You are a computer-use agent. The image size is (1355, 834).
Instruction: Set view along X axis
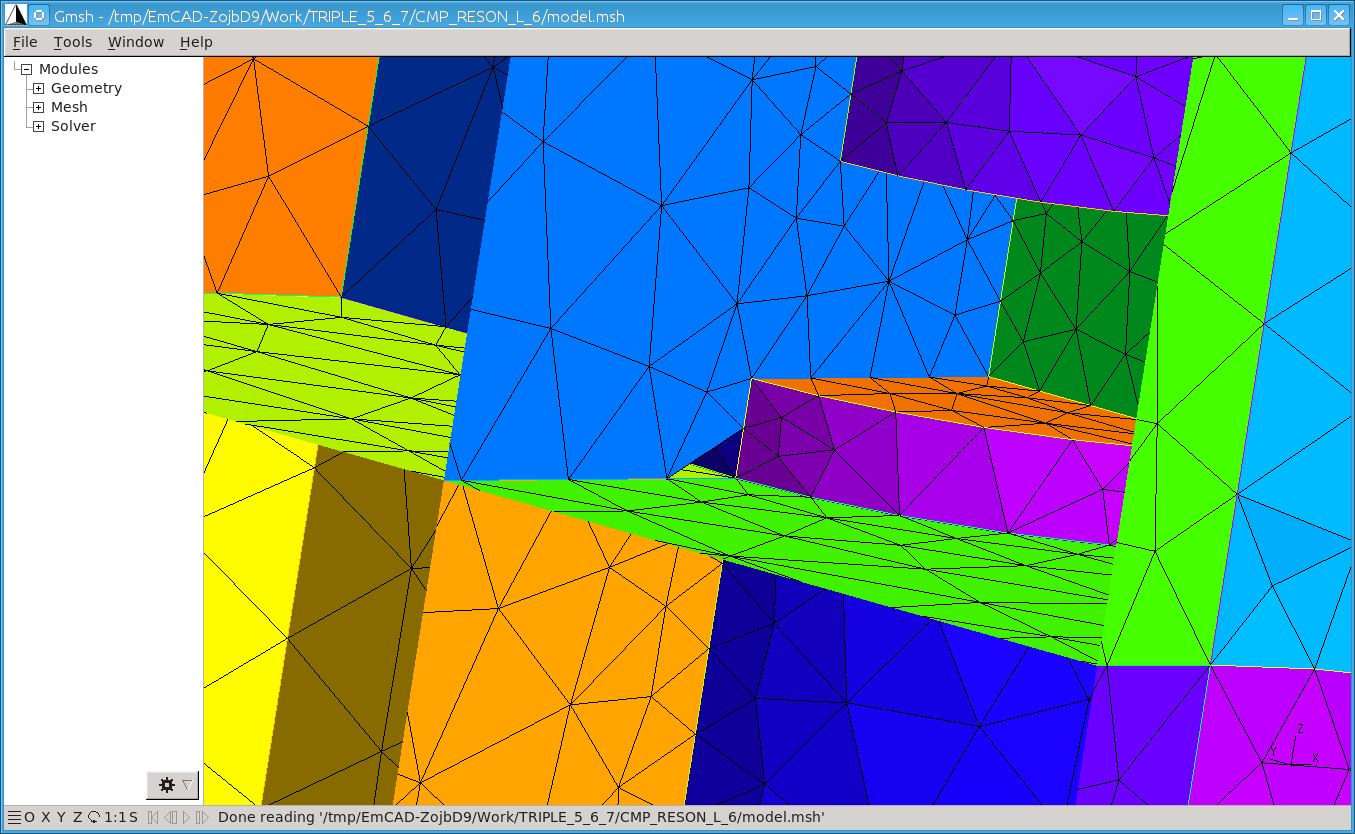(46, 817)
